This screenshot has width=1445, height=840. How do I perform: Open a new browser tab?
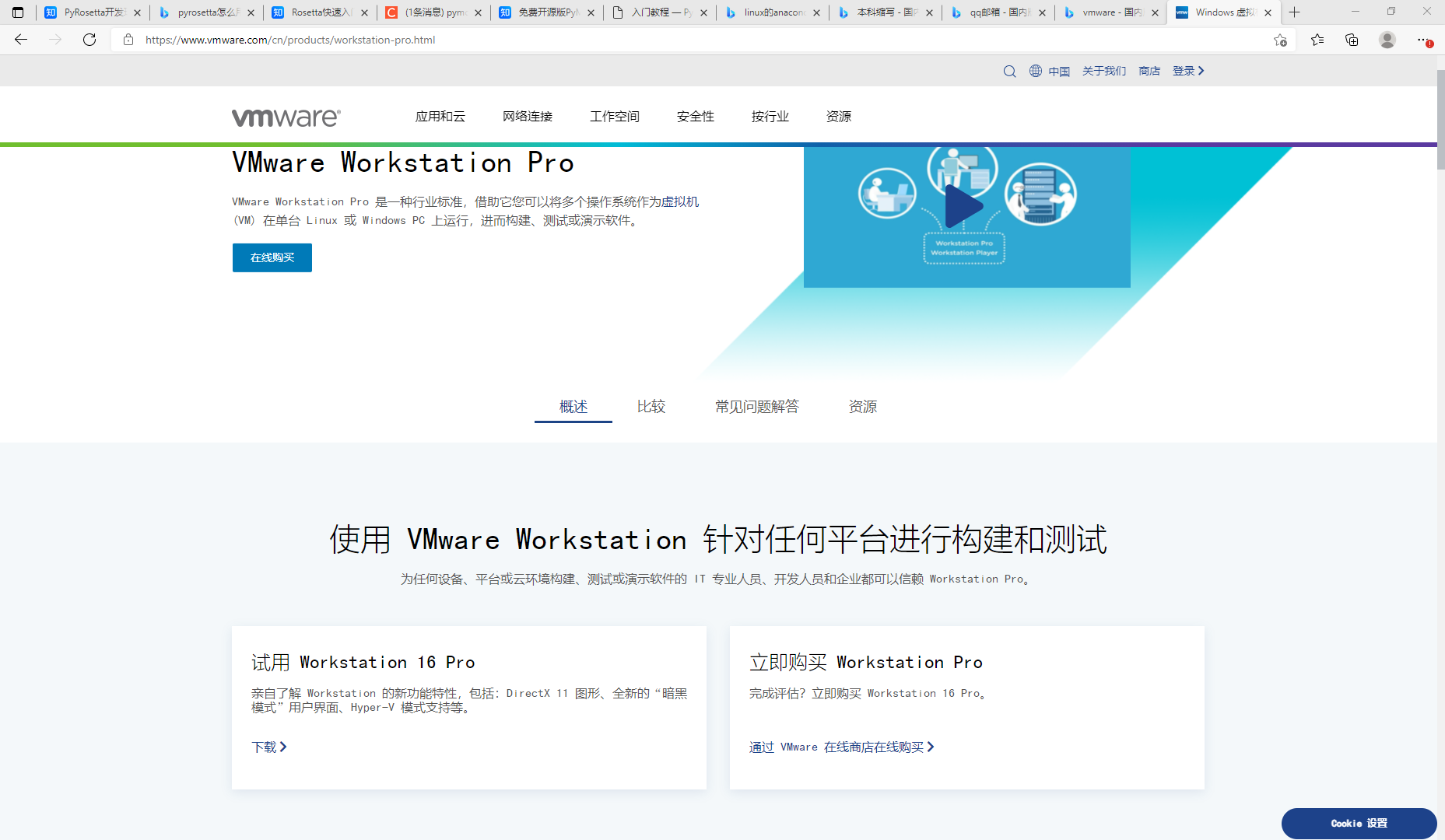[1294, 12]
